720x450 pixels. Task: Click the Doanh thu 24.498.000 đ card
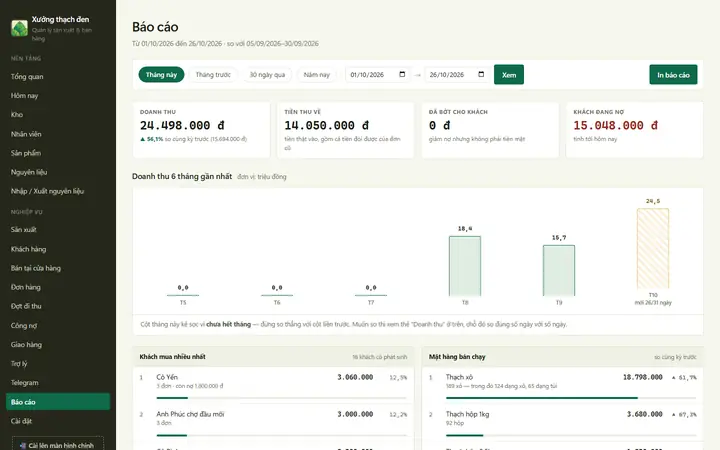click(x=201, y=130)
